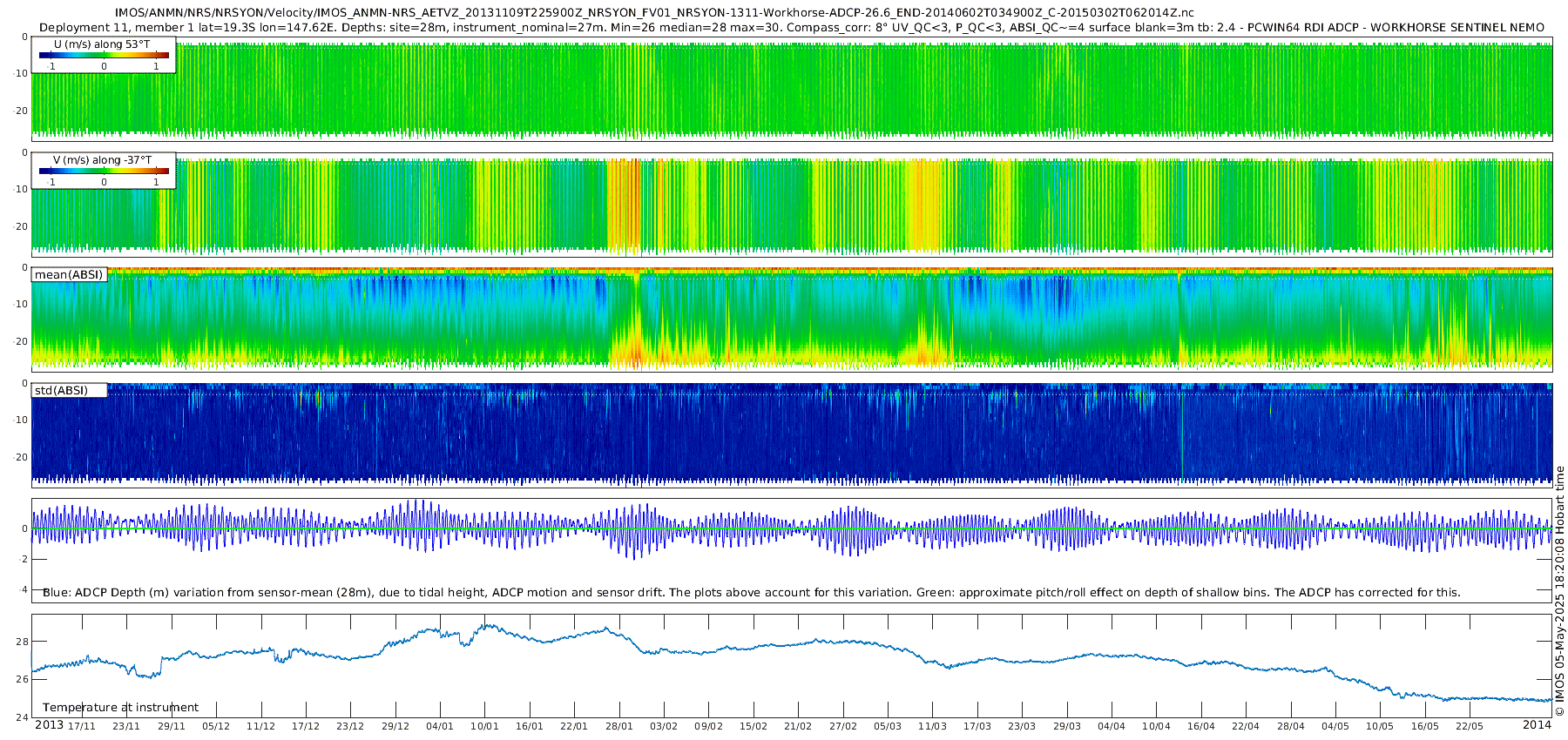Click the NetCDF file path title
The image size is (1568, 740).
pos(654,13)
